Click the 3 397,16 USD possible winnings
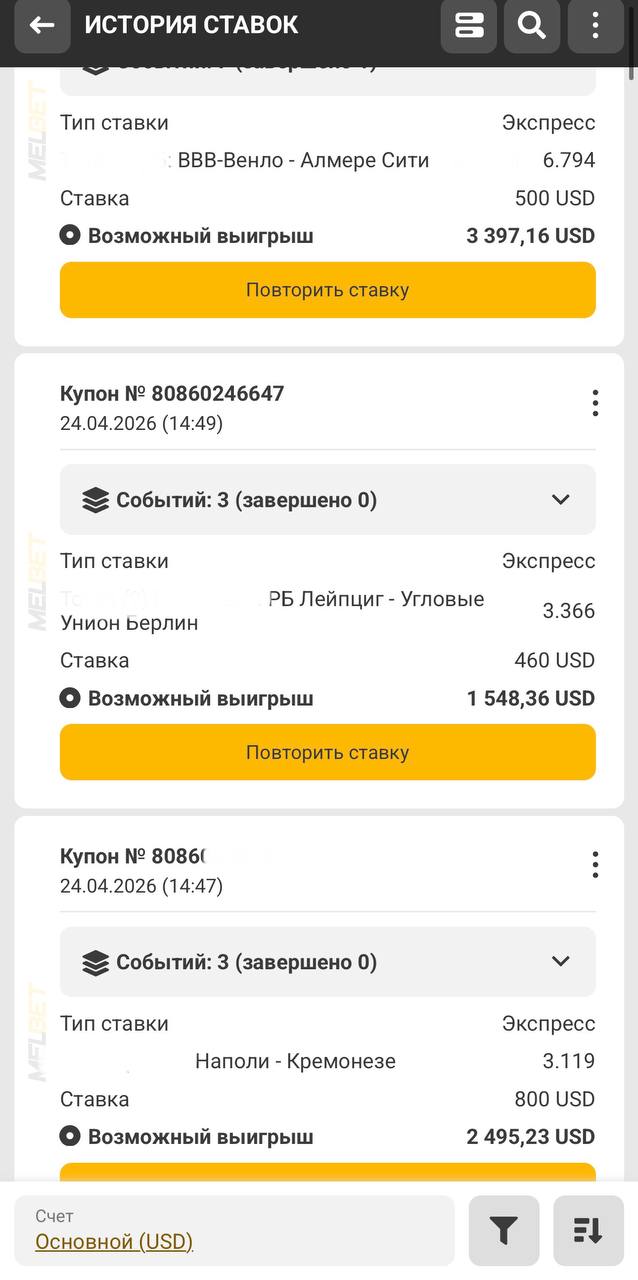The height and width of the screenshot is (1280, 638). [x=530, y=236]
